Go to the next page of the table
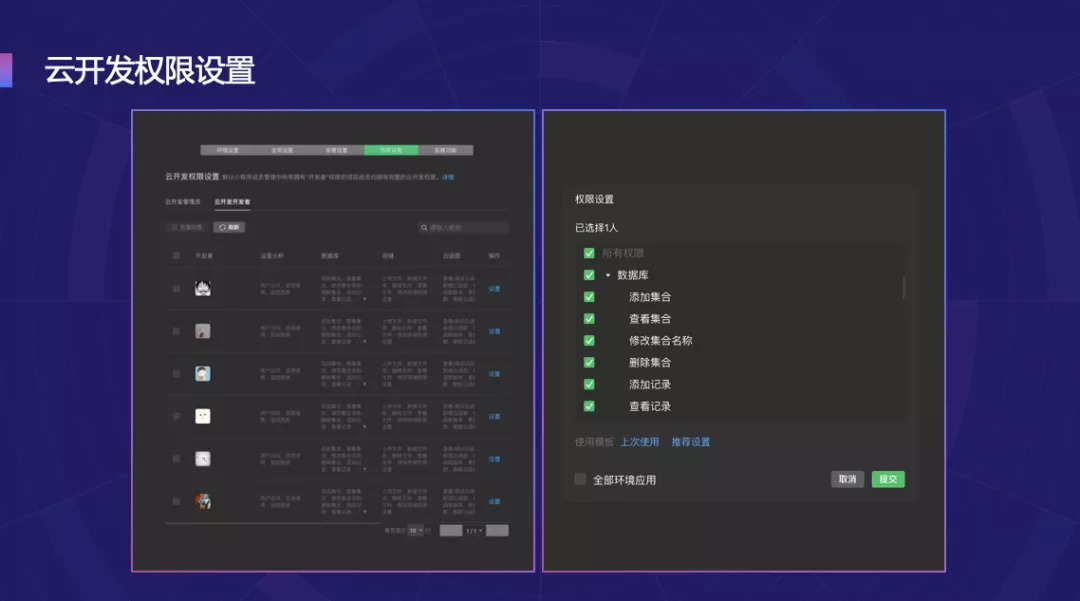The width and height of the screenshot is (1080, 601). [x=497, y=531]
